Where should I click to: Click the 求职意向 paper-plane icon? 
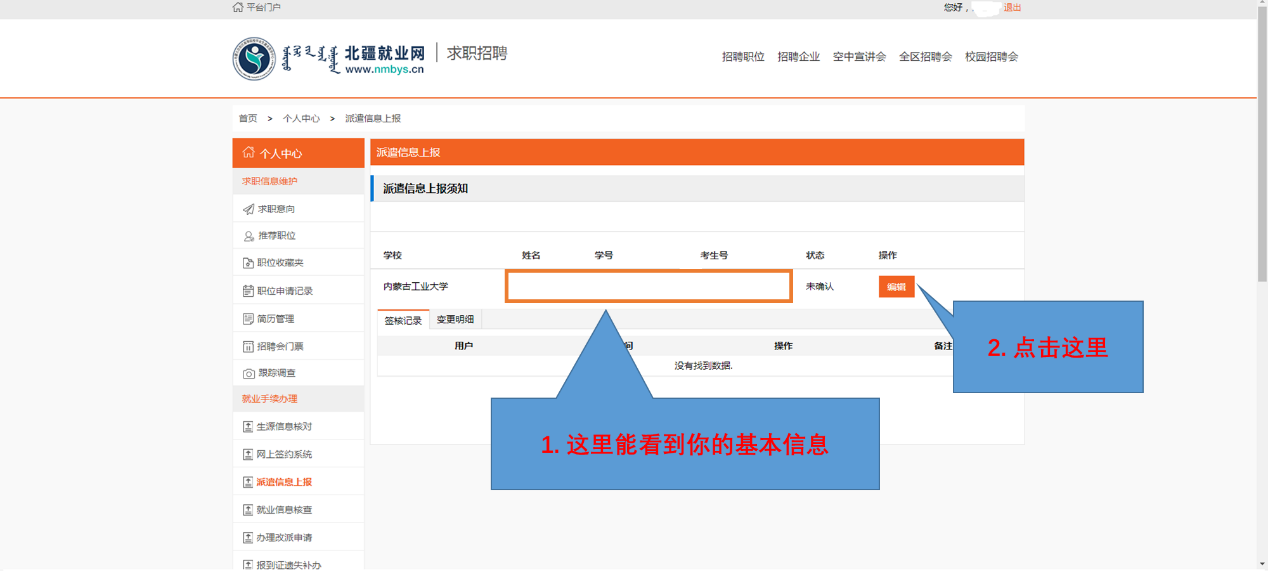tap(248, 209)
